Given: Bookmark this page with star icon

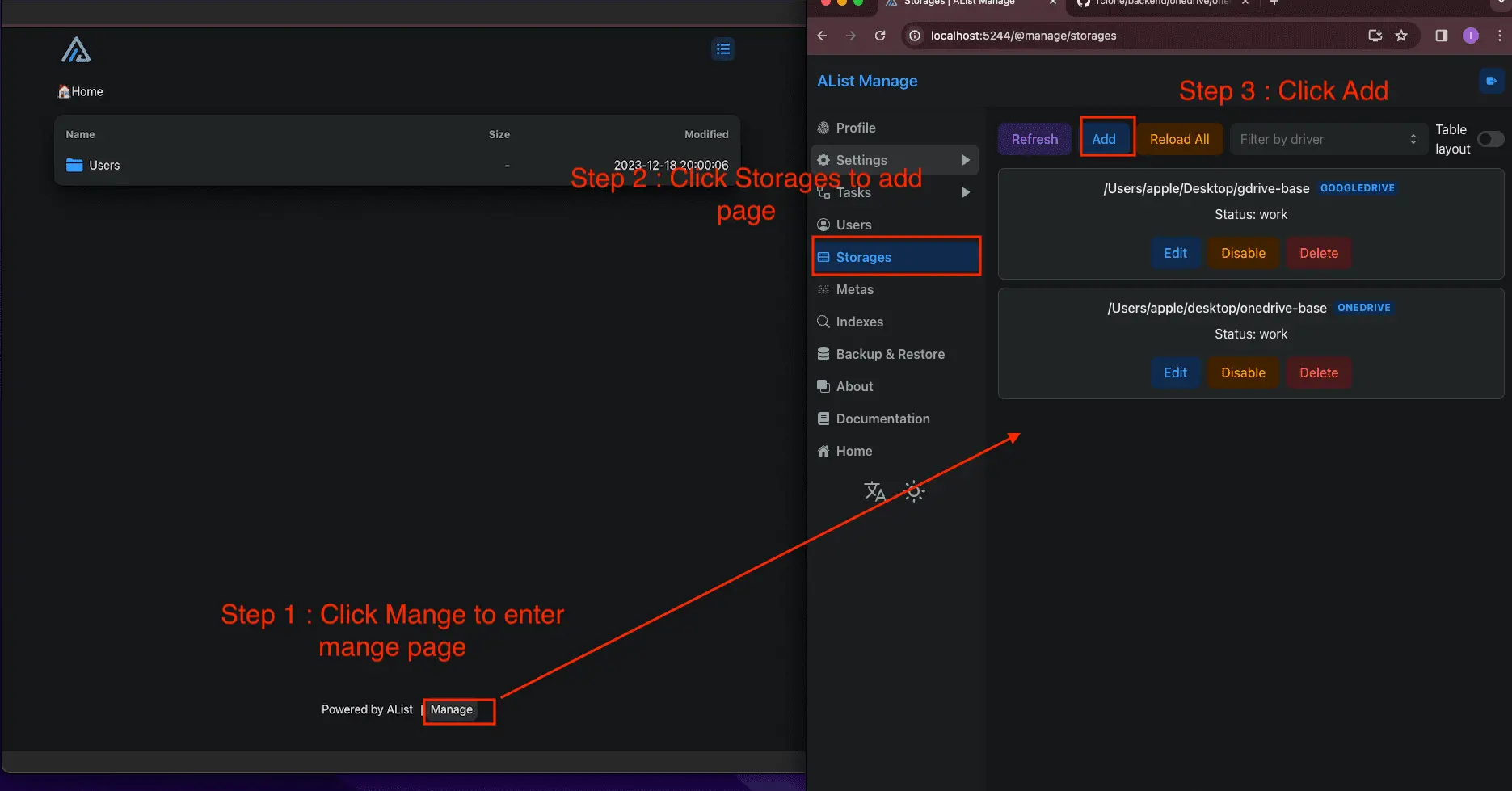Looking at the screenshot, I should 1401,36.
